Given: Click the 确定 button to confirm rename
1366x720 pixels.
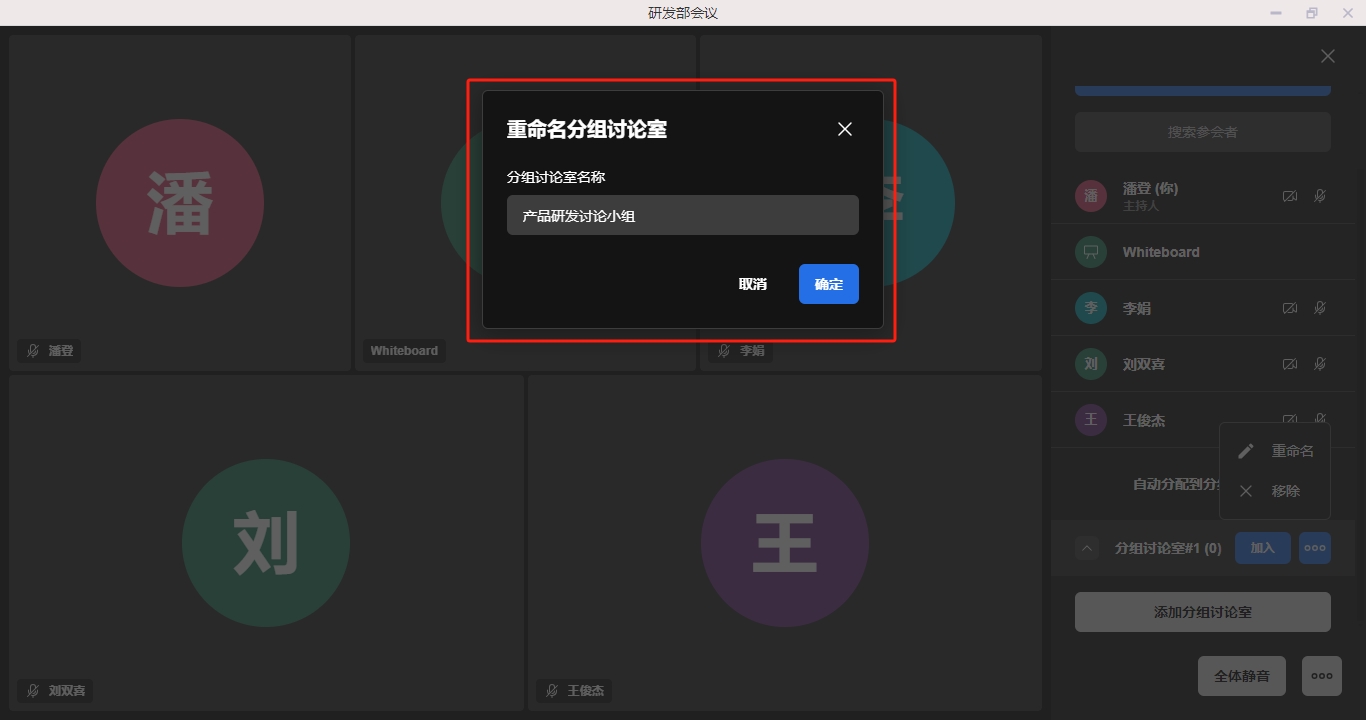Looking at the screenshot, I should coord(828,284).
